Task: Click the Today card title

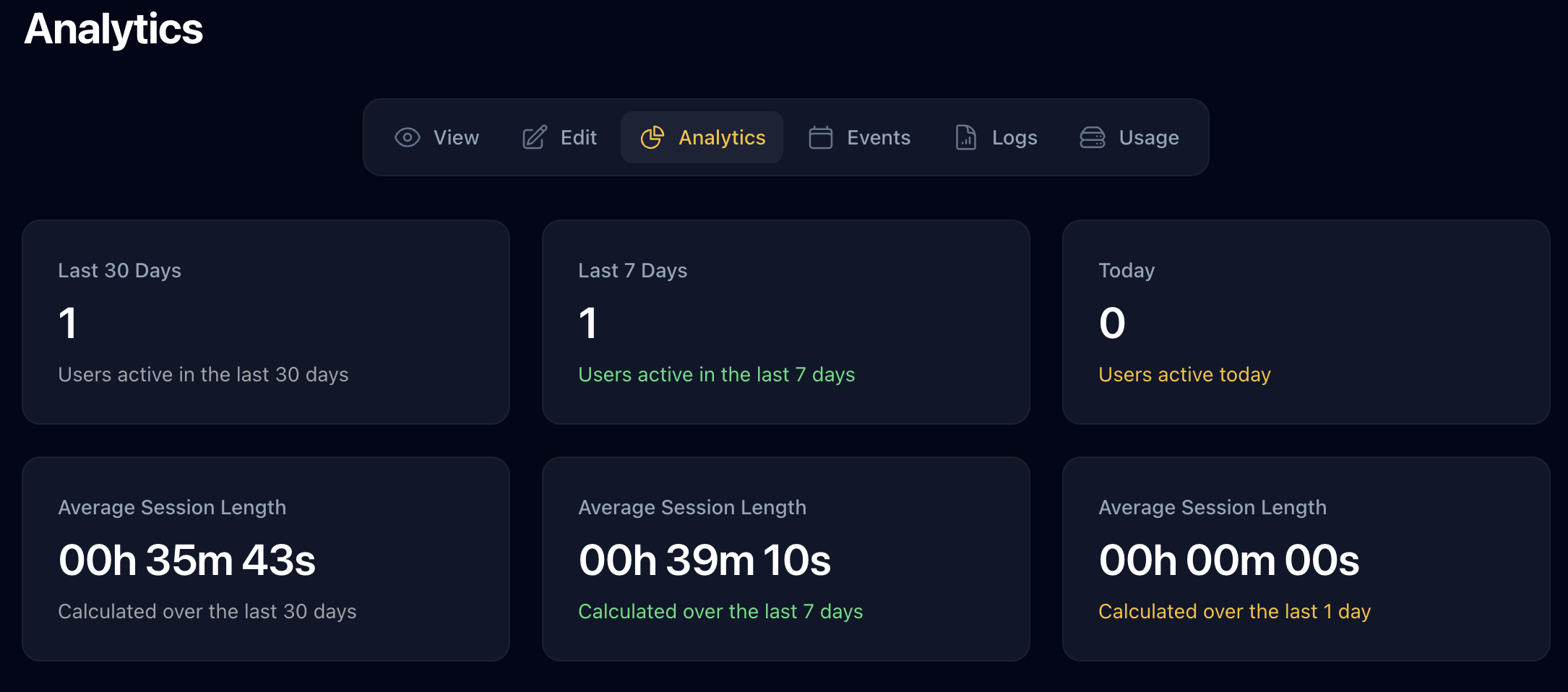Action: coord(1127,270)
